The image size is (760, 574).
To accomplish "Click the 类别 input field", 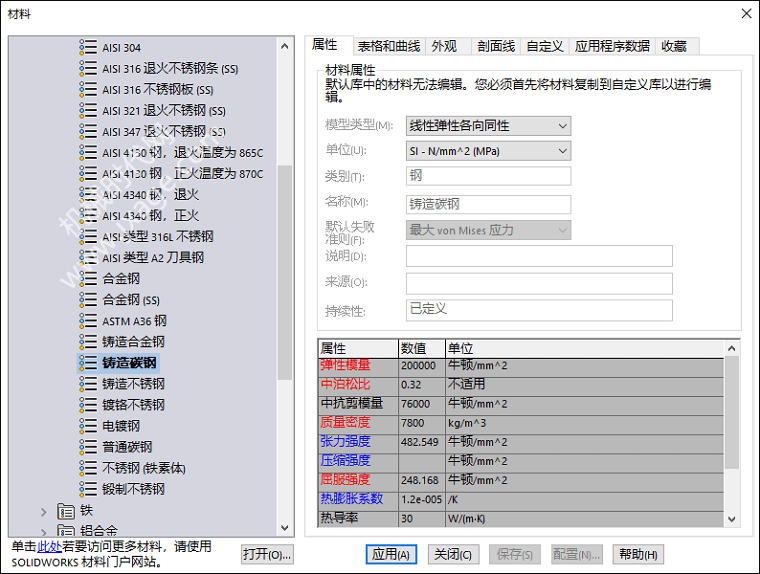I will pos(488,175).
